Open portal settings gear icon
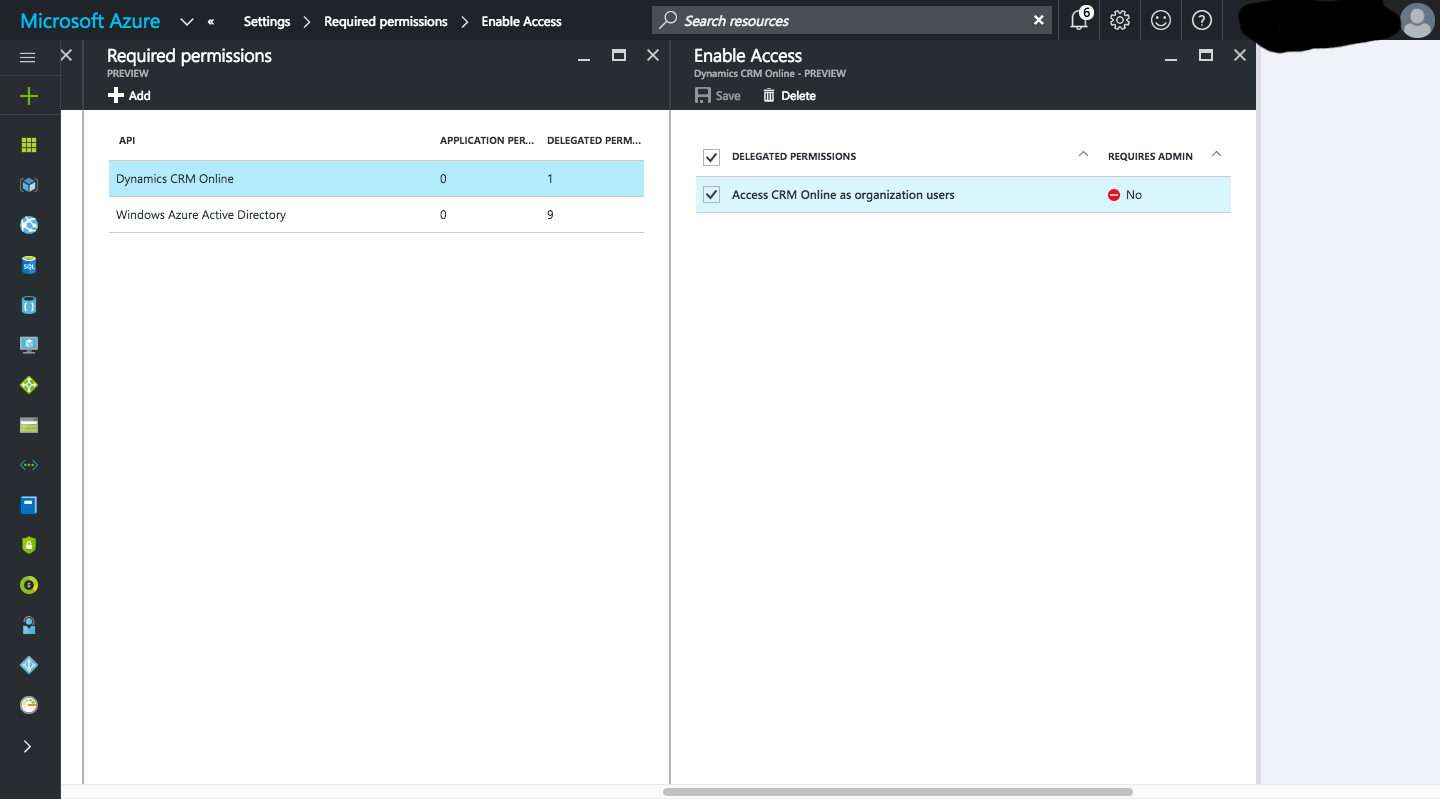 [1120, 20]
